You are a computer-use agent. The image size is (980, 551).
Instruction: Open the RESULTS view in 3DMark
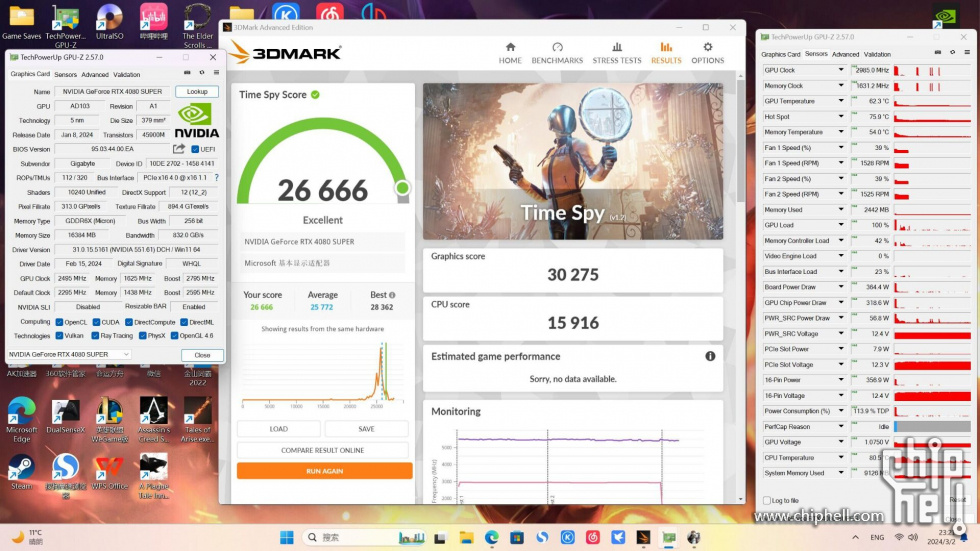coord(666,53)
